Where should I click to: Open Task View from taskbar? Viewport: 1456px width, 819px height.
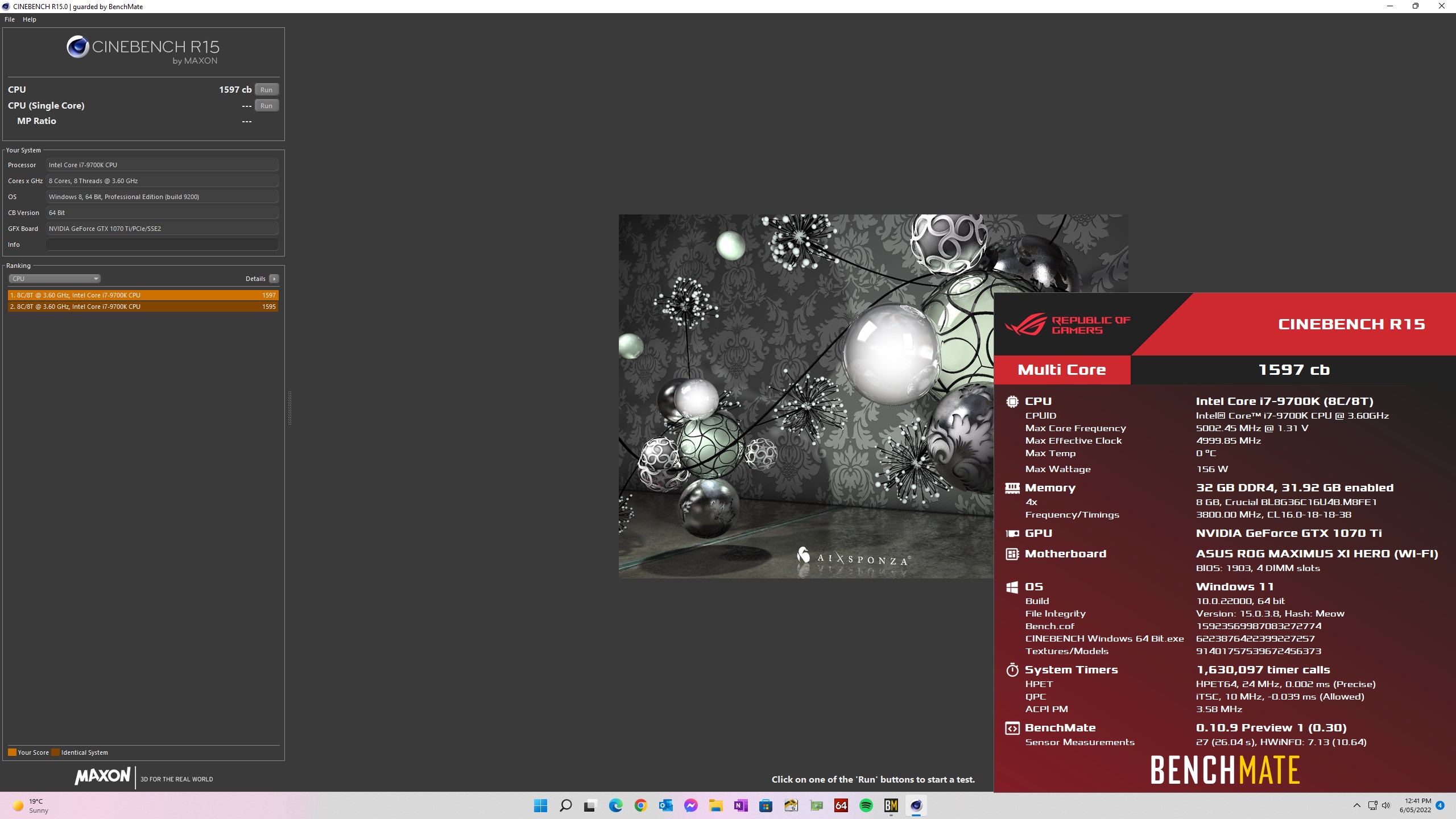pos(590,805)
